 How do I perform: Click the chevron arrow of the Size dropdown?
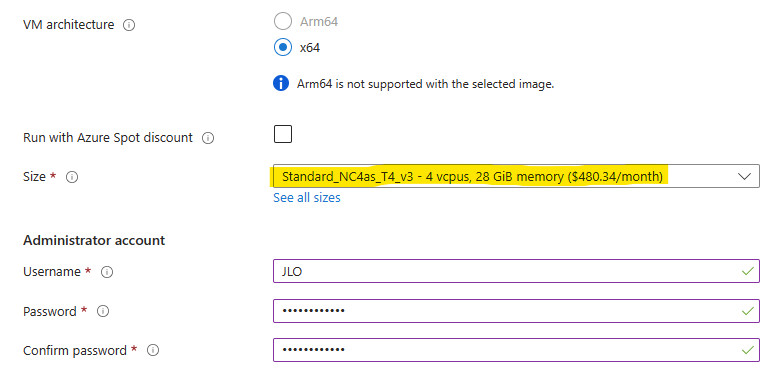[744, 176]
